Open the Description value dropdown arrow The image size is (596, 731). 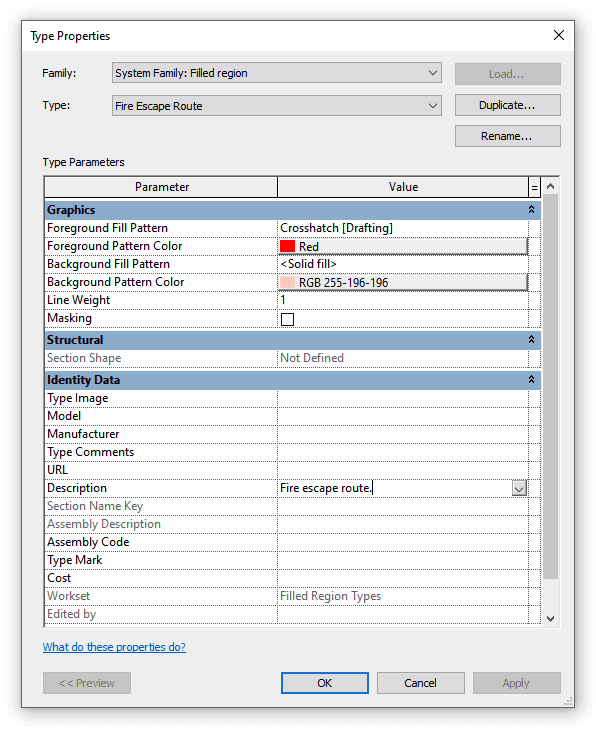[x=519, y=488]
